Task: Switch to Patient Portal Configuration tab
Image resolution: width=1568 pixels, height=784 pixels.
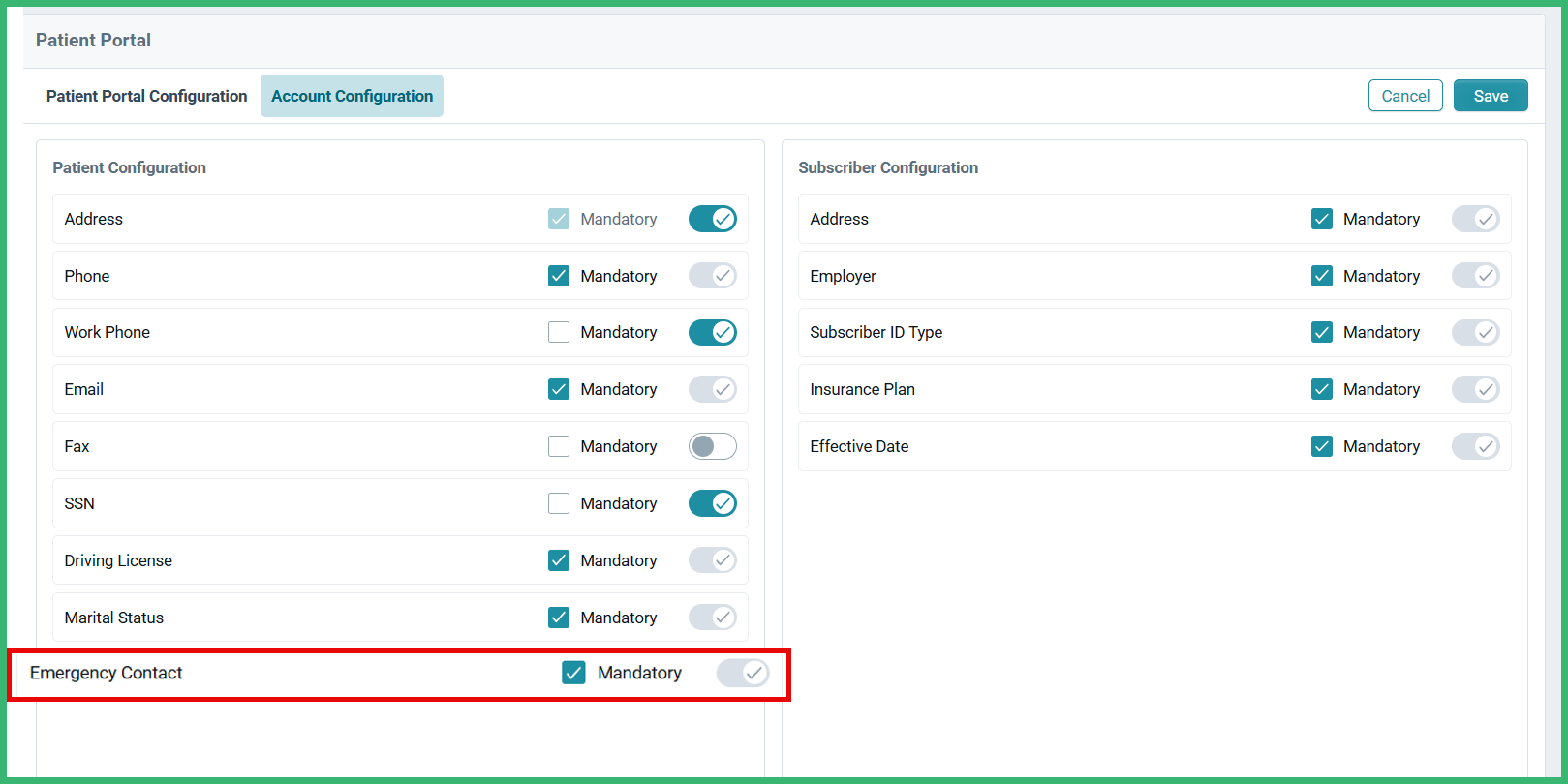Action: coord(146,96)
